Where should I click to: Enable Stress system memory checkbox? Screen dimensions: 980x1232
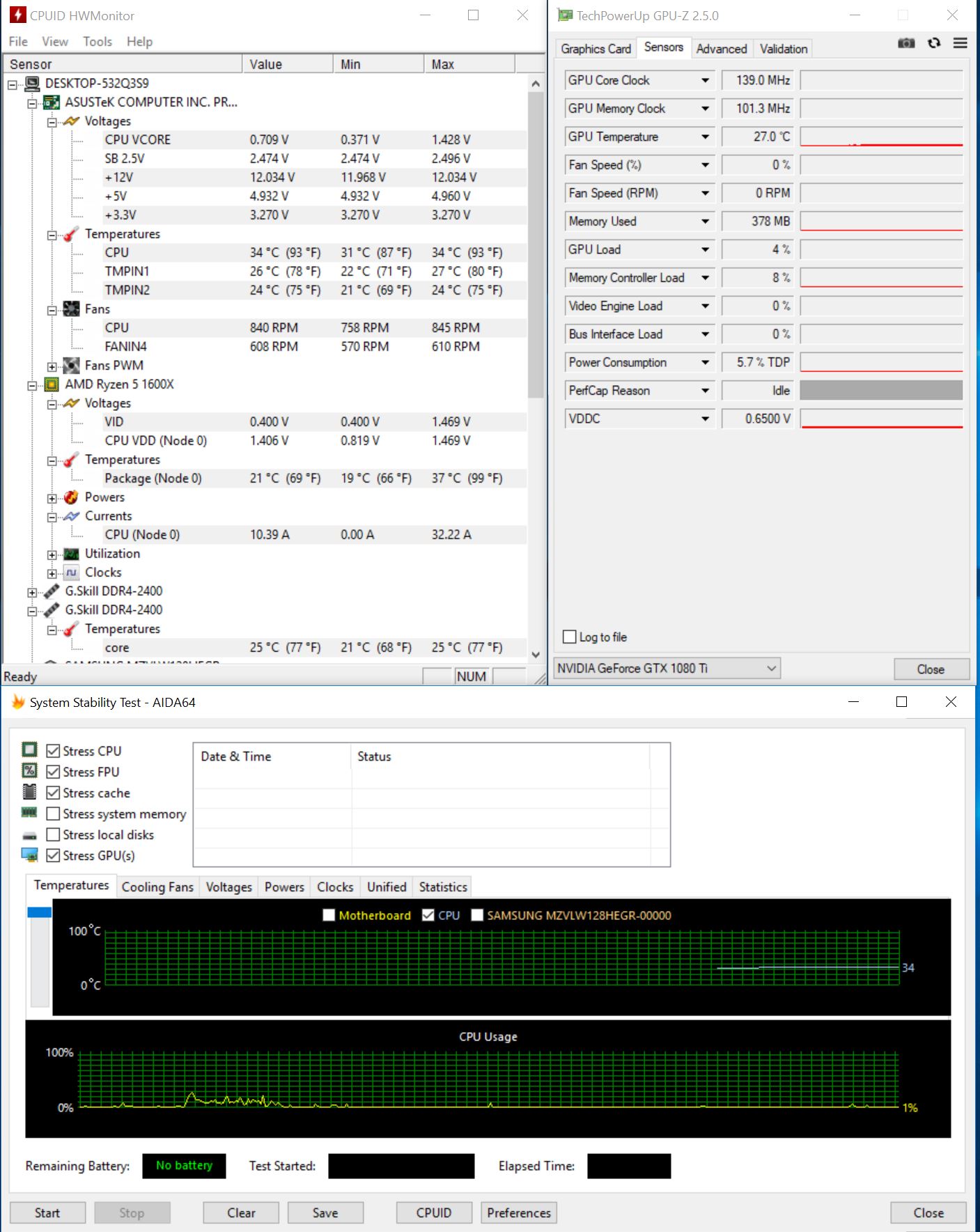(x=53, y=814)
